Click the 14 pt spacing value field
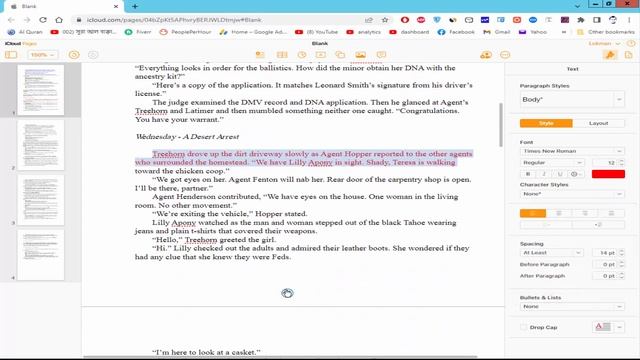 tap(605, 253)
